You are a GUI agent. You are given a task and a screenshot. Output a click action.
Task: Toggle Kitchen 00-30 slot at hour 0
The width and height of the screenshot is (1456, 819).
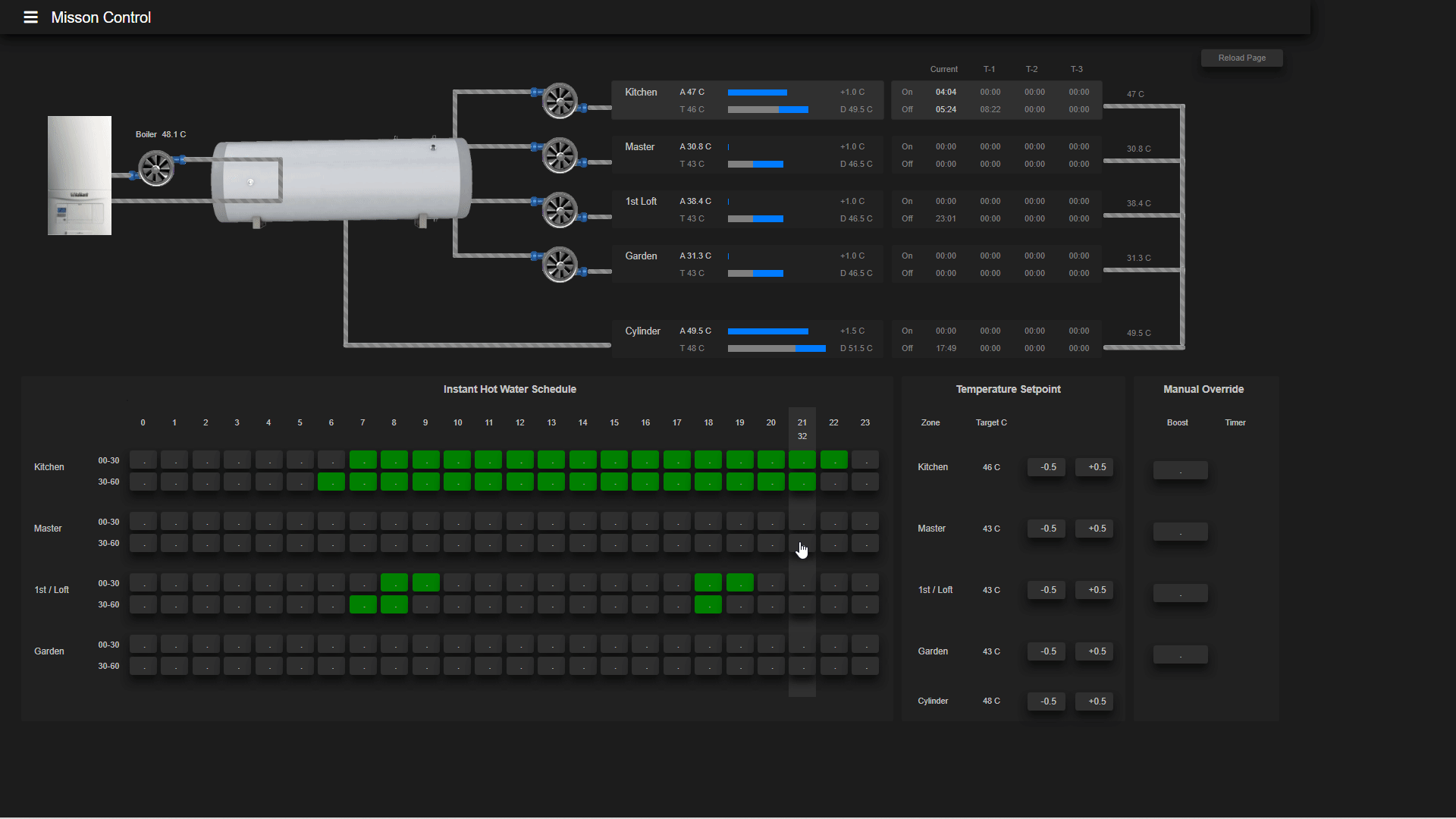[143, 460]
